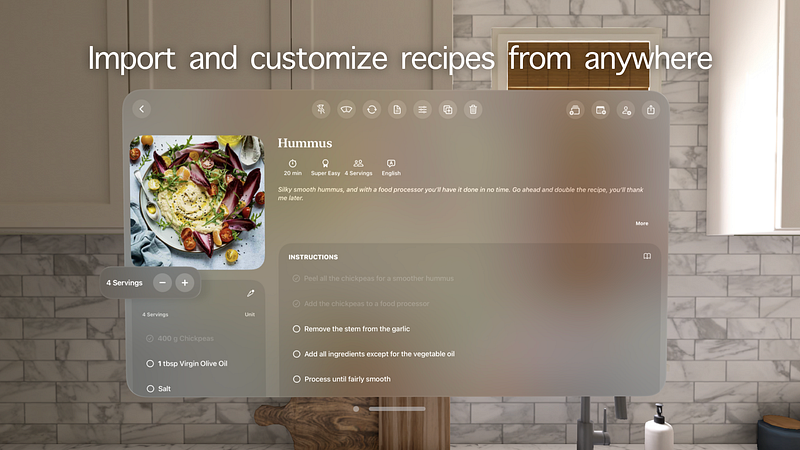Image resolution: width=800 pixels, height=450 pixels.
Task: Open the document notes icon
Action: 397,109
